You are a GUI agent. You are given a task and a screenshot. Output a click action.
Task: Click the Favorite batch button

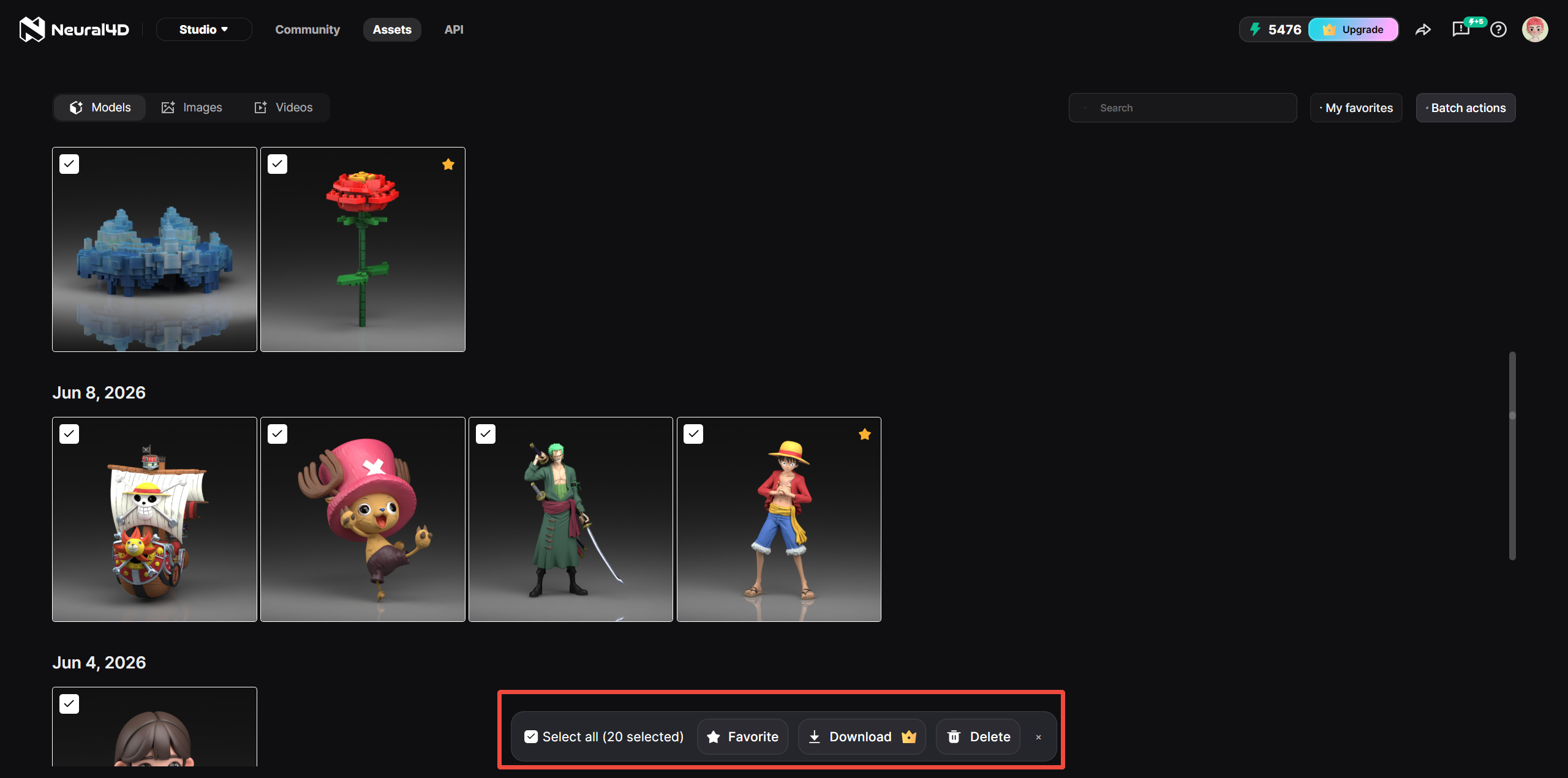tap(742, 736)
